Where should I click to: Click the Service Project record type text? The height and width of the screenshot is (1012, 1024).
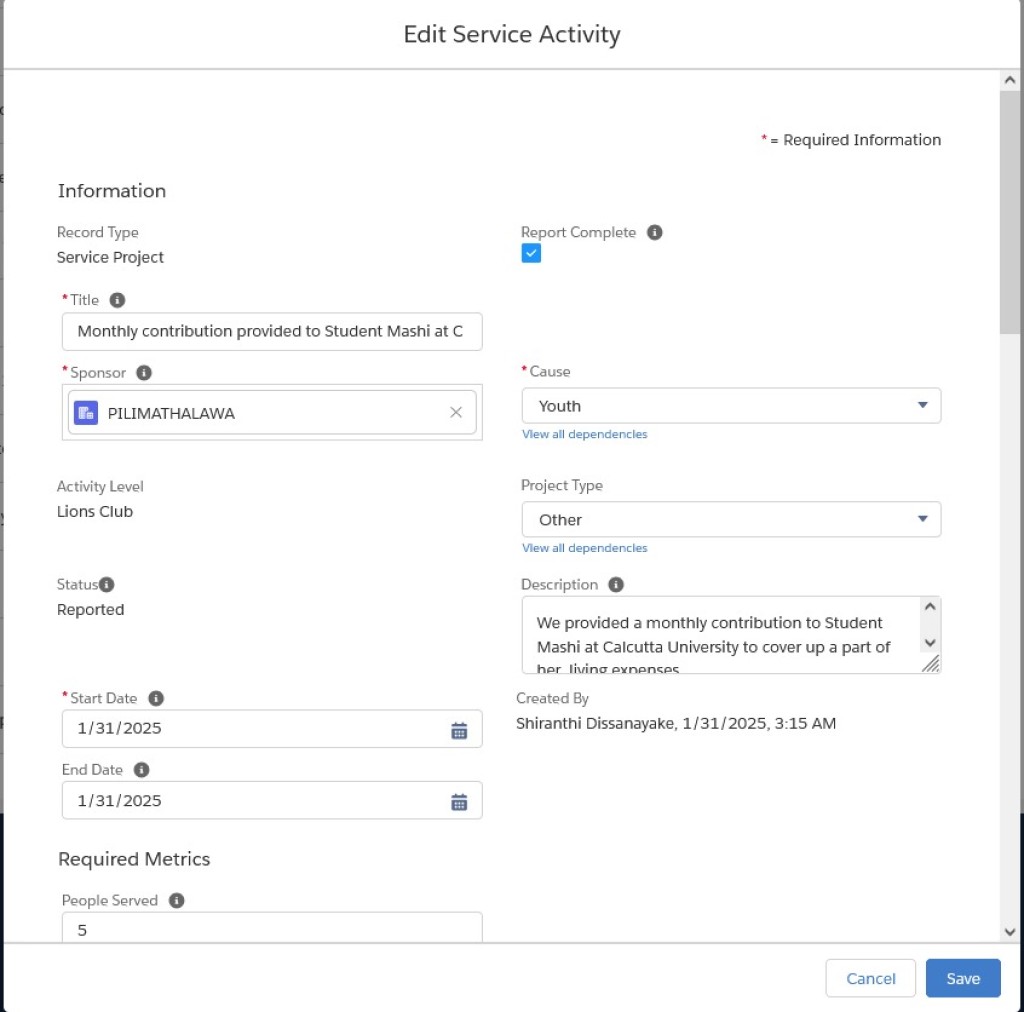tap(110, 257)
